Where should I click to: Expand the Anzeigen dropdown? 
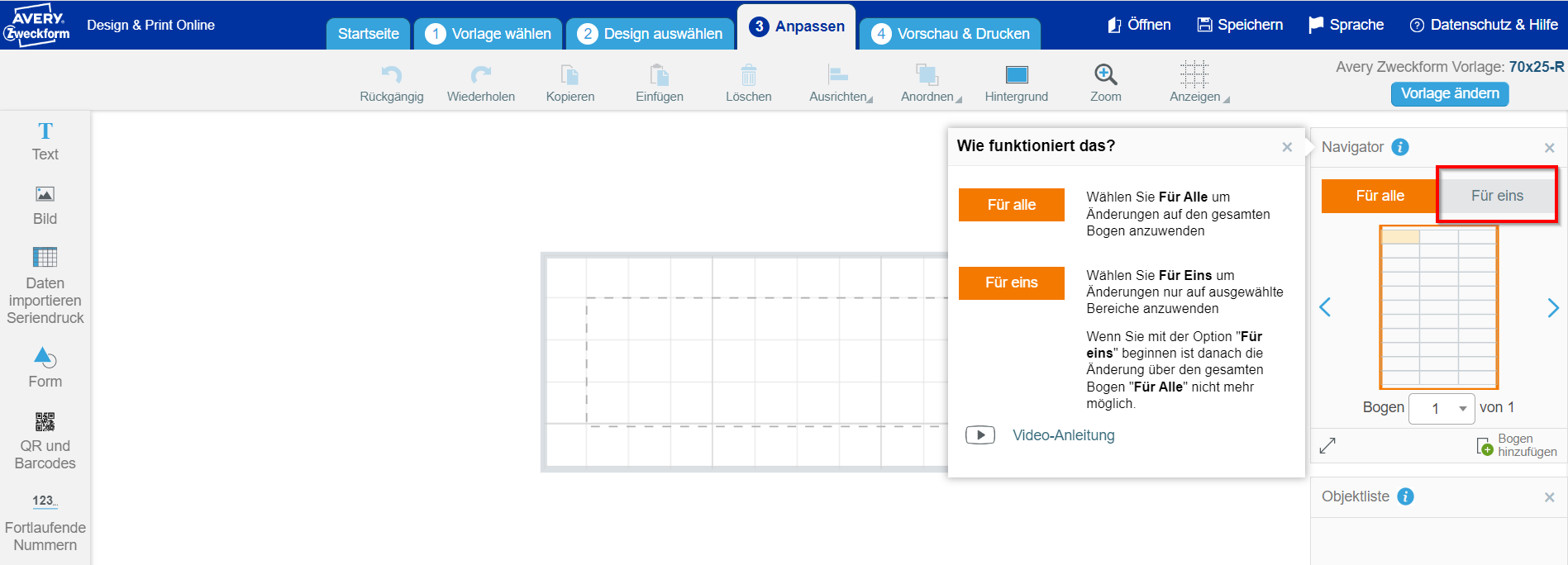[x=1198, y=83]
